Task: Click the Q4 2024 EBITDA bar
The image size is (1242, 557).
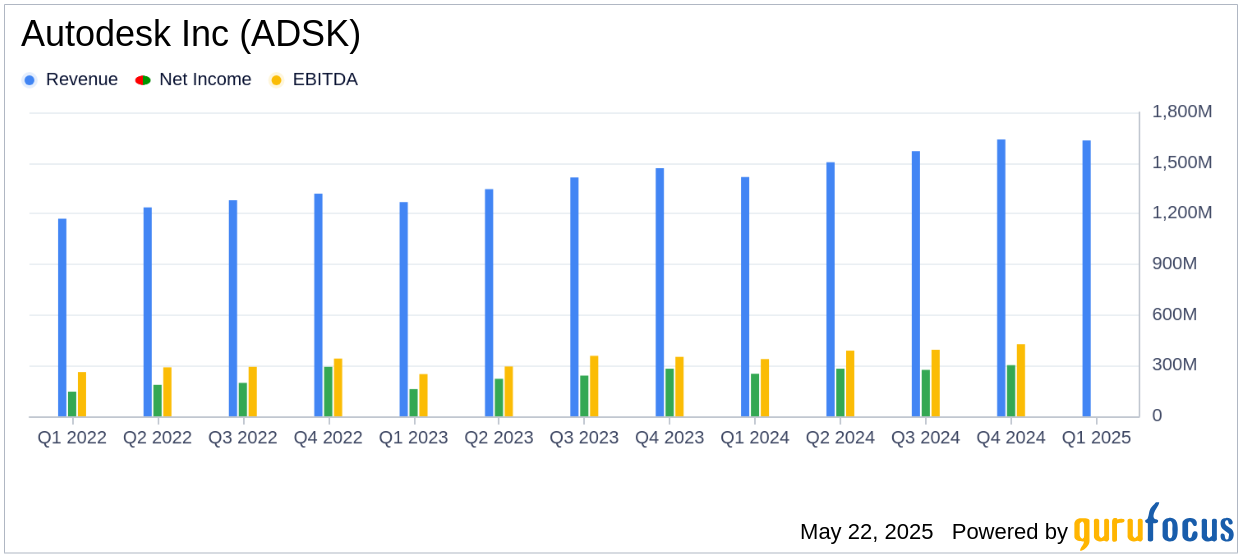Action: pyautogui.click(x=1021, y=380)
